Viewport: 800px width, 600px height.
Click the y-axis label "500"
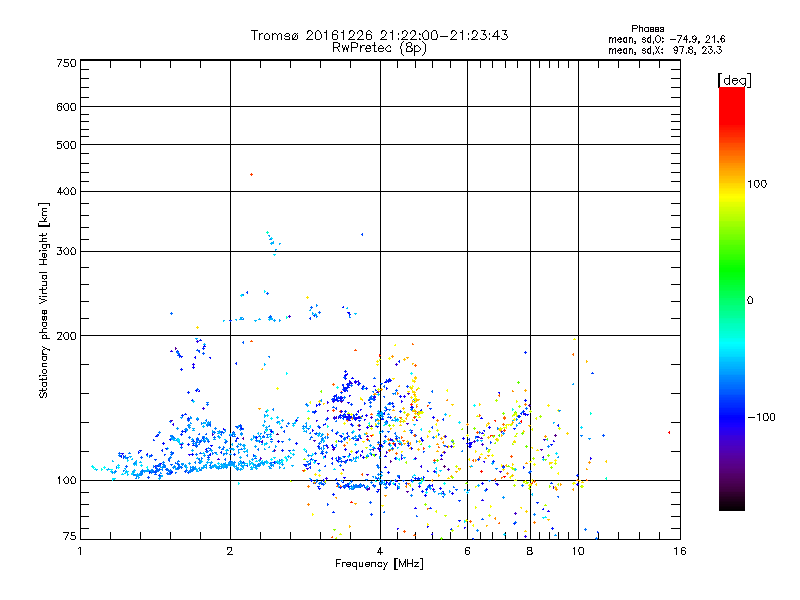pyautogui.click(x=66, y=145)
